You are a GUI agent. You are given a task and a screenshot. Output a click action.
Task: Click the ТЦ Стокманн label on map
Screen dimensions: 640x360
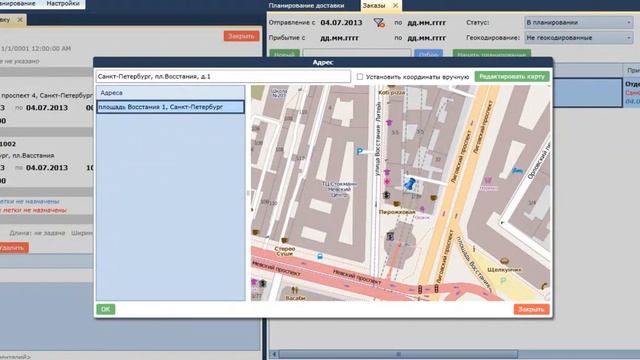point(339,189)
